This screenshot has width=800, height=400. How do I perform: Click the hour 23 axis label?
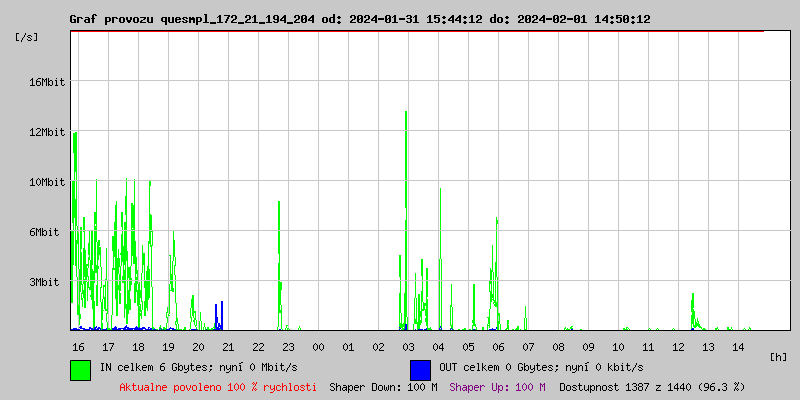[288, 347]
